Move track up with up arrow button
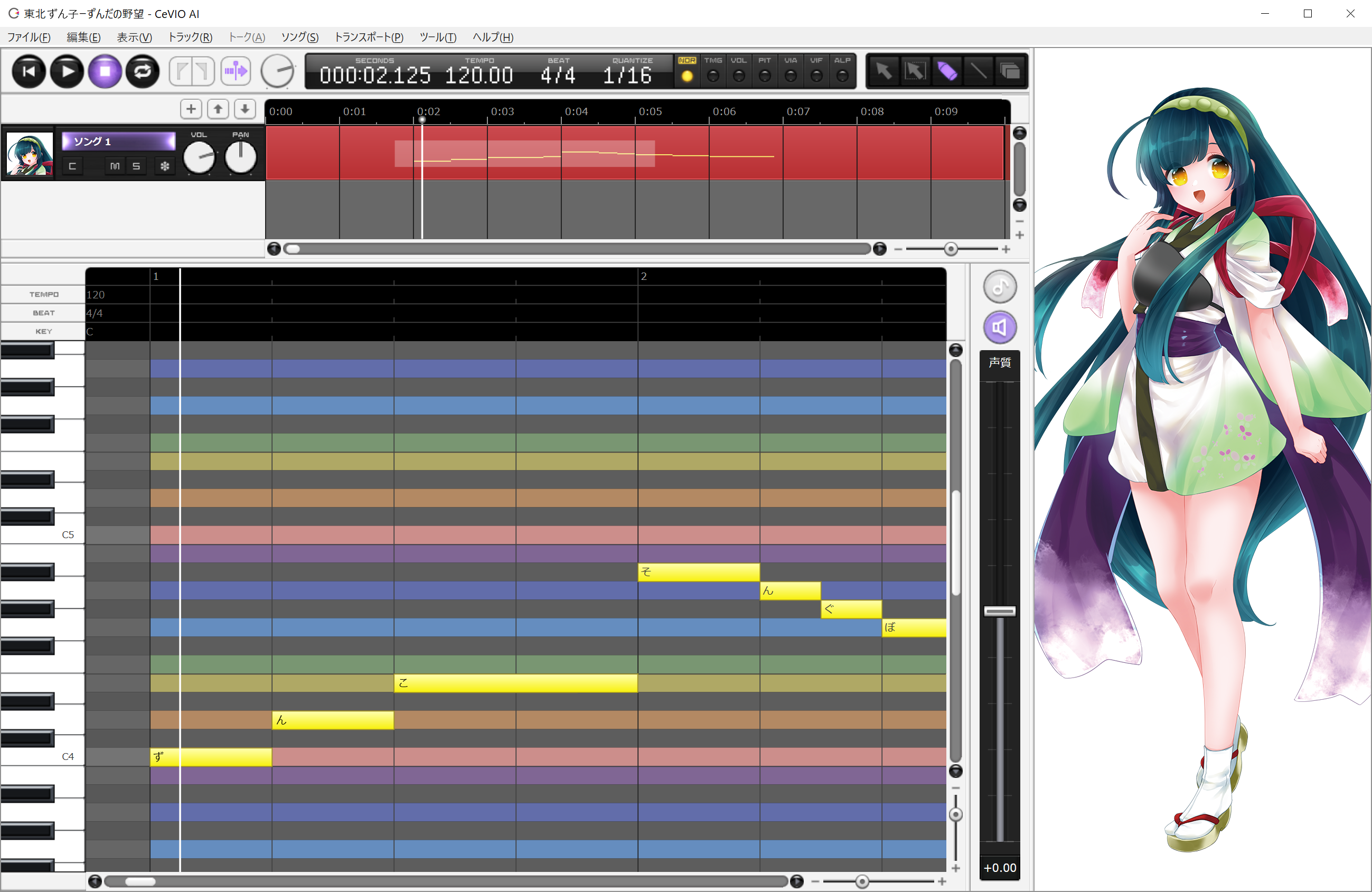Viewport: 1372px width, 892px height. pos(218,109)
